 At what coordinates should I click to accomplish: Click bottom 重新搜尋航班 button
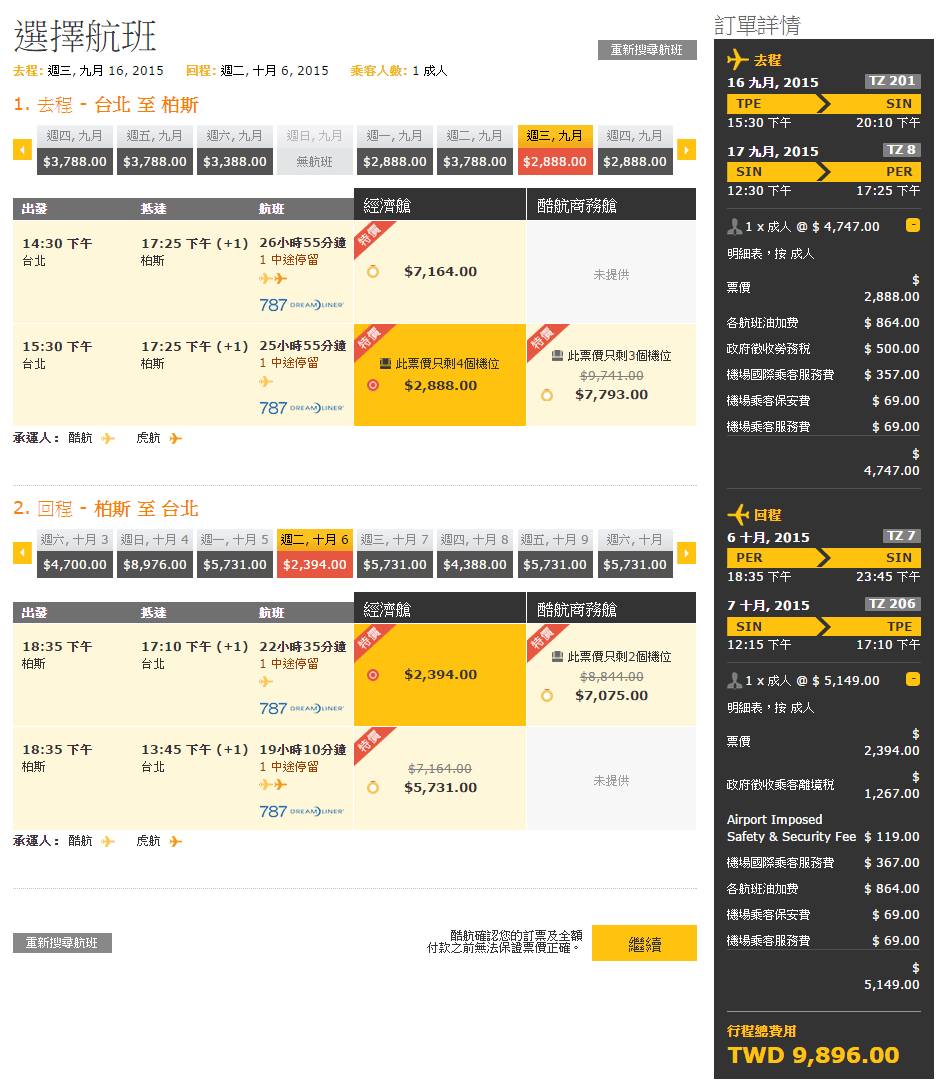(62, 943)
